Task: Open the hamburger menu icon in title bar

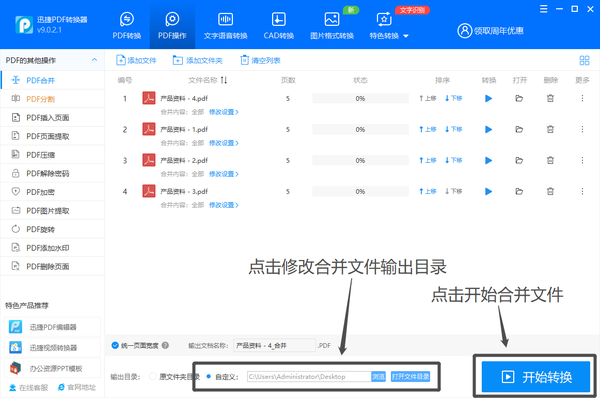Action: [543, 9]
